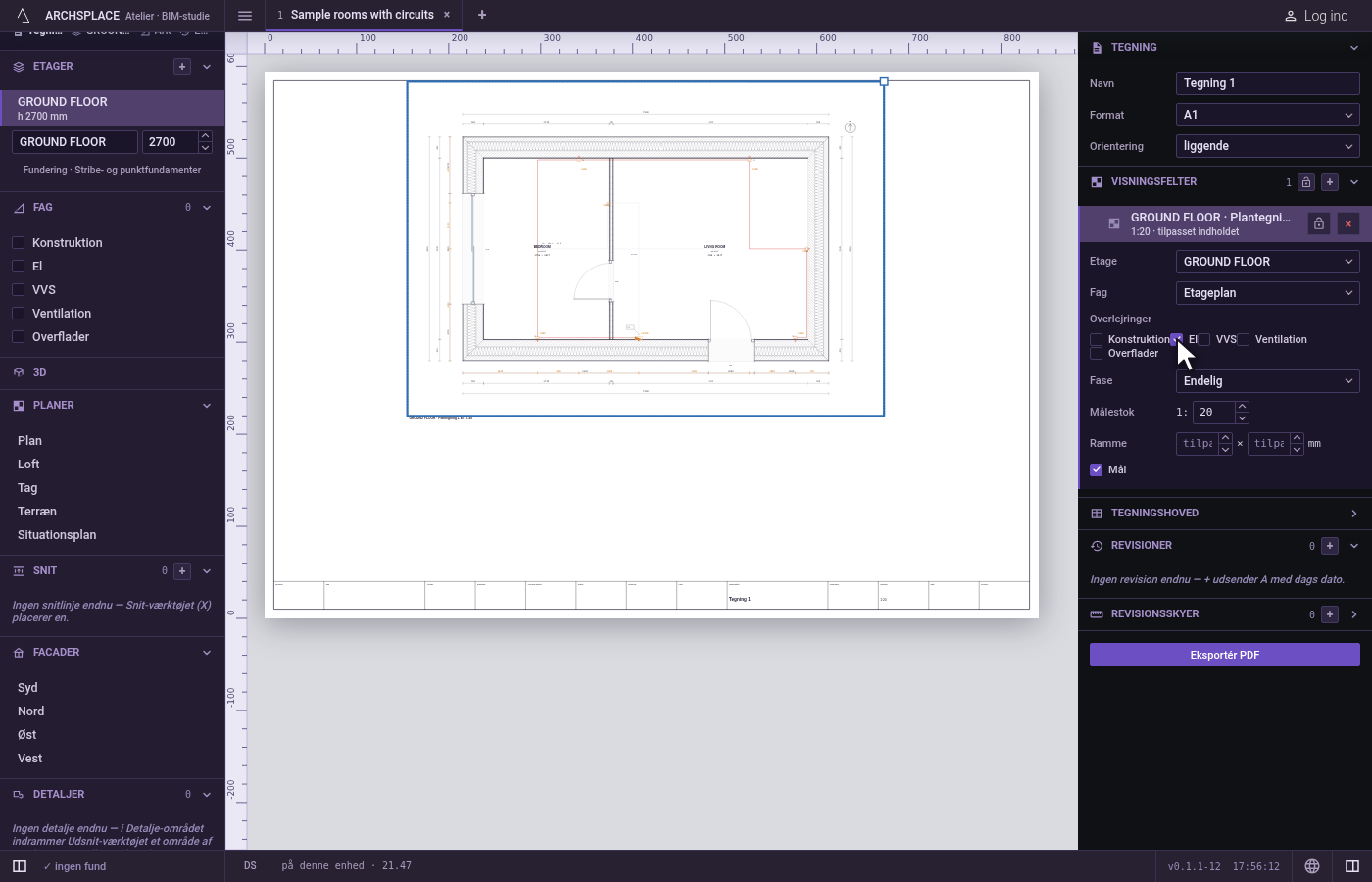Toggle the Mål checkbox
The height and width of the screenshot is (882, 1372).
point(1097,470)
